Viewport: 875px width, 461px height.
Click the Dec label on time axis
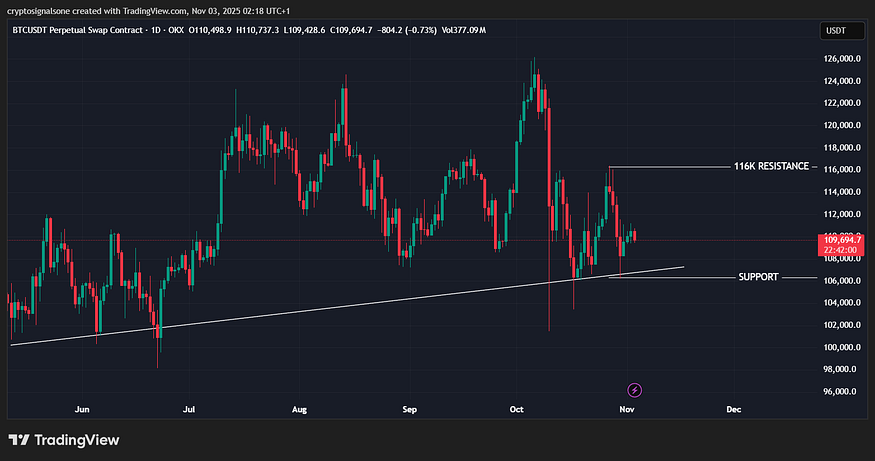(733, 410)
